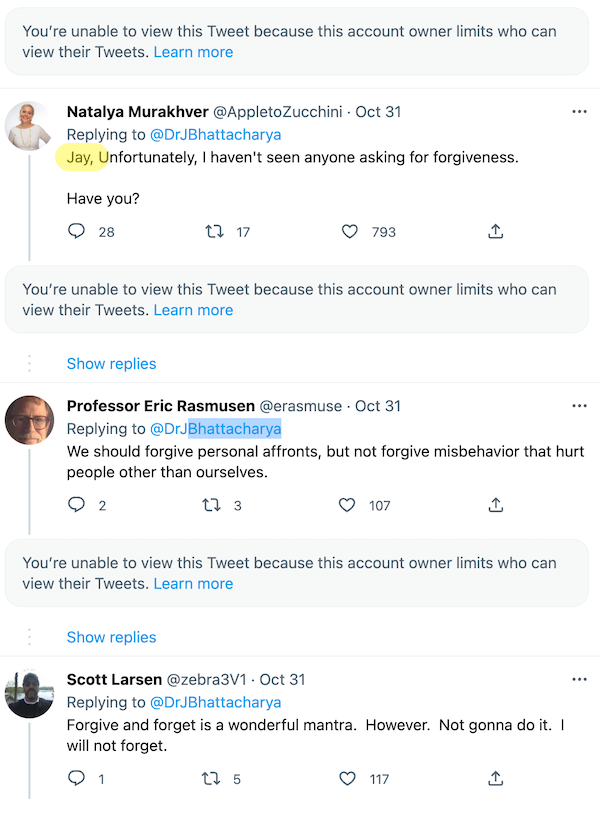Retweet Natalya Murakhver's tweet
The image size is (600, 840).
pos(214,231)
